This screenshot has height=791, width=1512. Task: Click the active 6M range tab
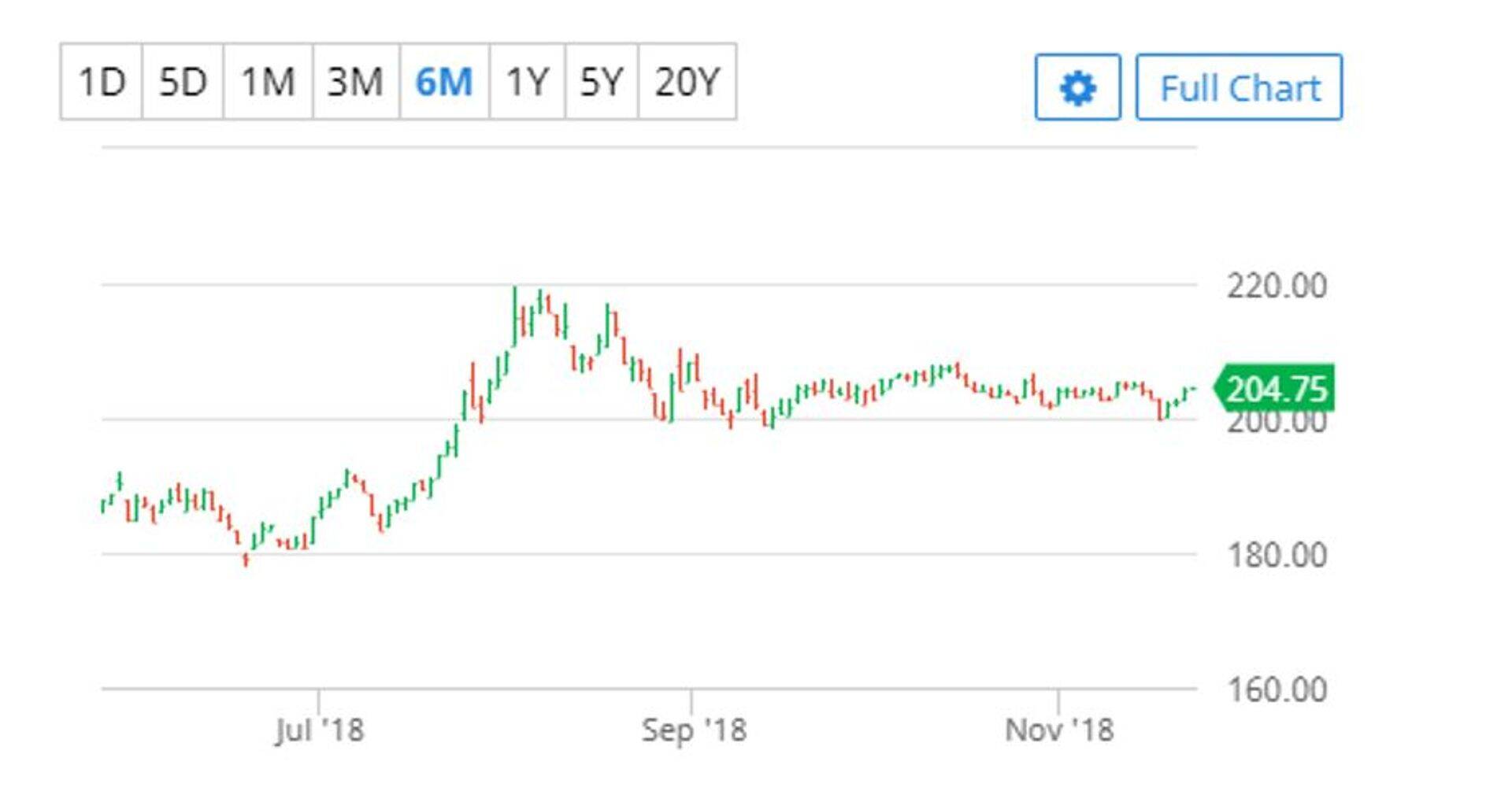point(444,82)
